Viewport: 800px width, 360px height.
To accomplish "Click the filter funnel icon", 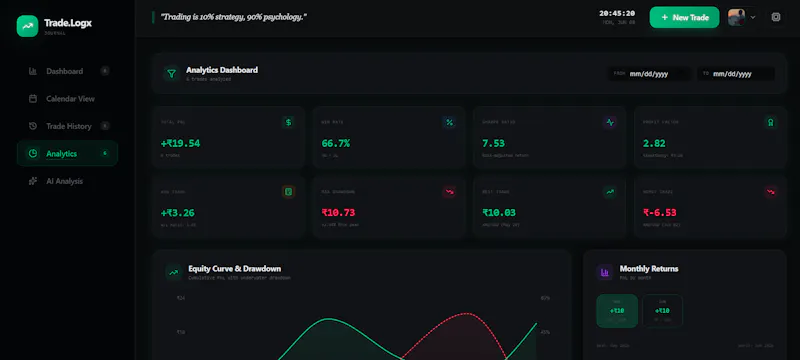I will (171, 74).
